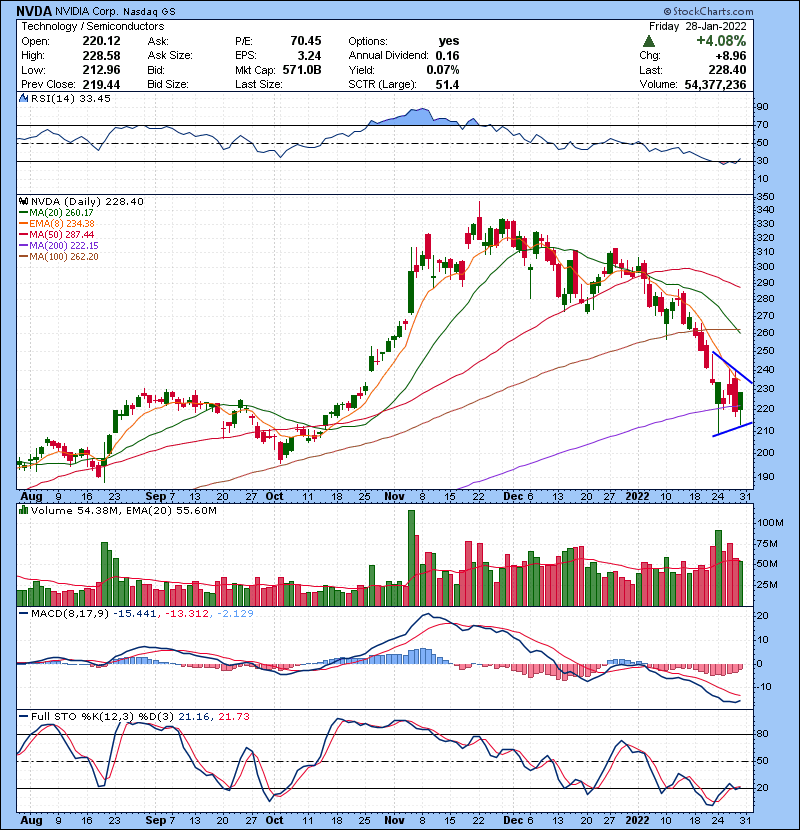Click the Volume value 54,377,236
Screen dimensions: 800x830
coord(715,84)
